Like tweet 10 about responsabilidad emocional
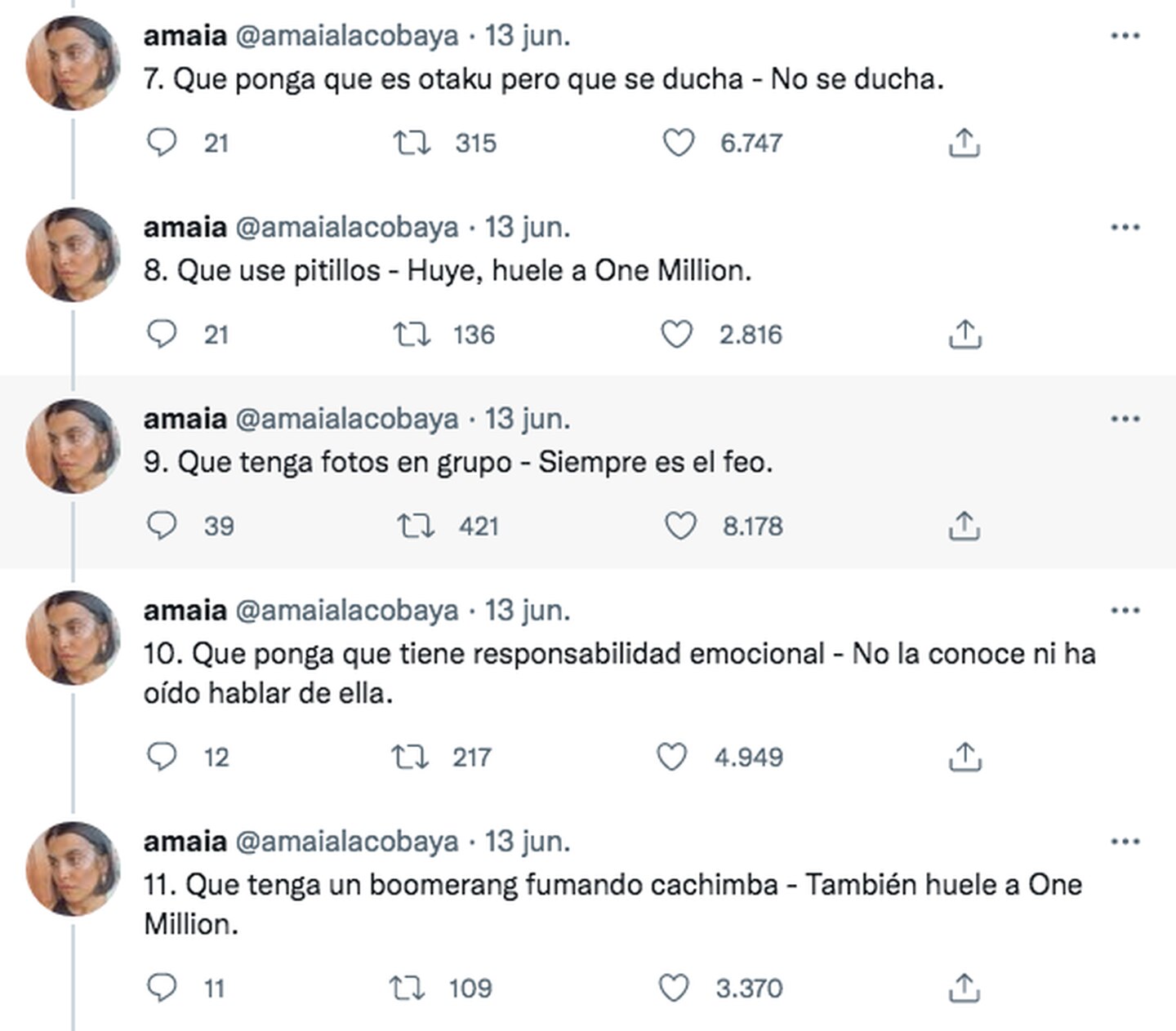This screenshot has width=1176, height=1031. pyautogui.click(x=672, y=758)
